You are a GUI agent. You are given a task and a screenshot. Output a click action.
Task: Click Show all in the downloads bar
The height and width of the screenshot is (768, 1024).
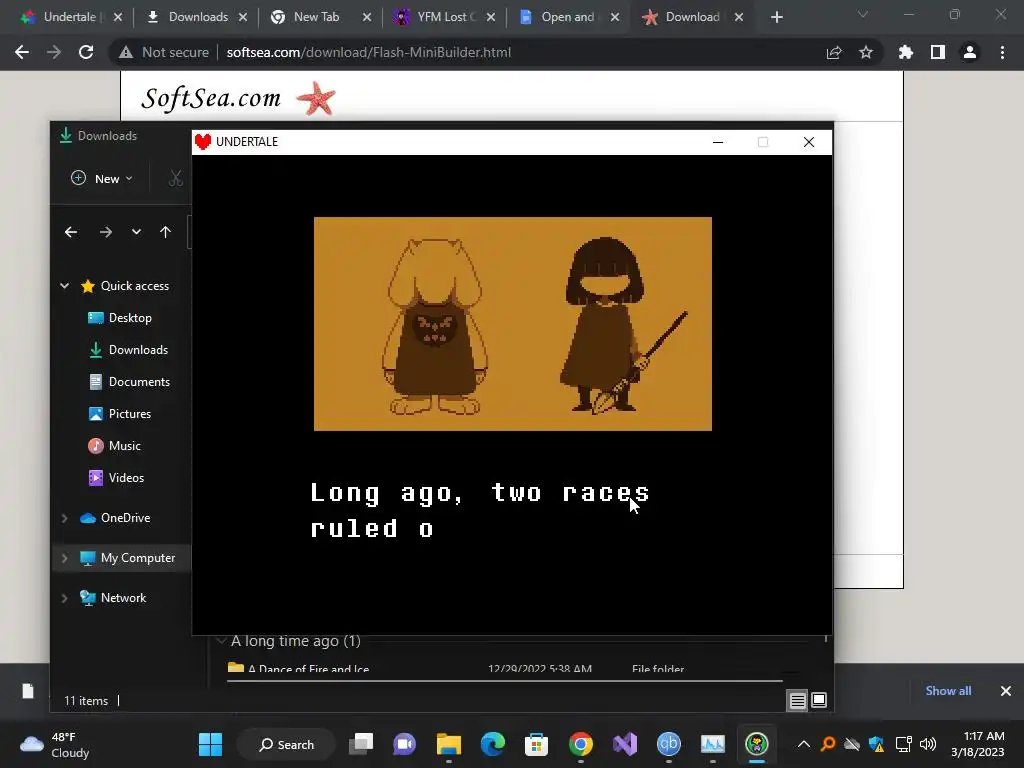click(x=948, y=691)
